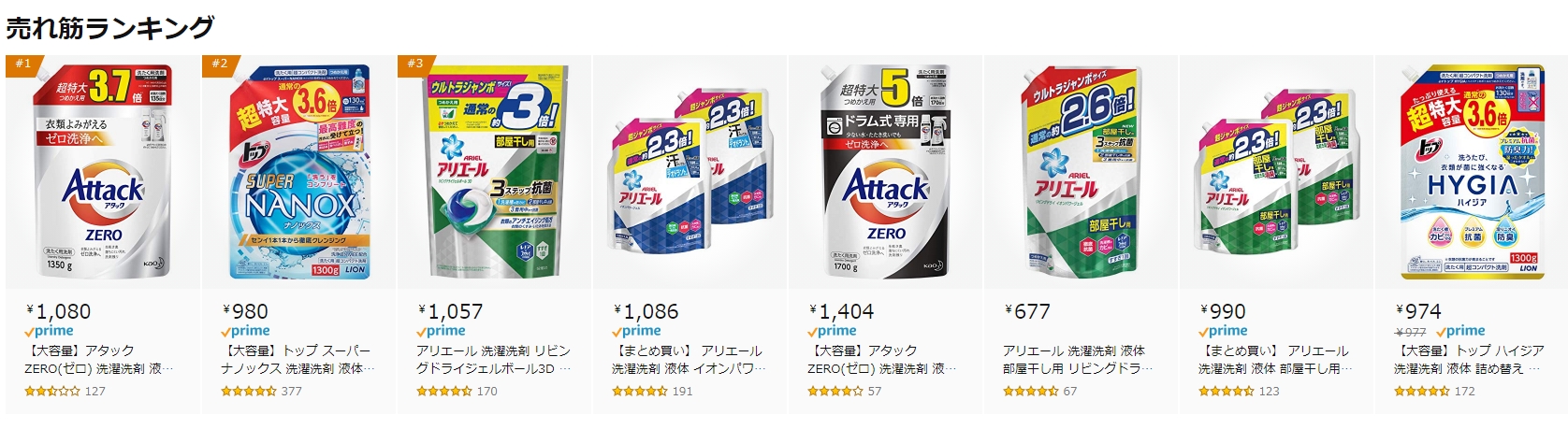This screenshot has width=1568, height=429.
Task: Click the #1 ranking badge
Action: pyautogui.click(x=21, y=64)
